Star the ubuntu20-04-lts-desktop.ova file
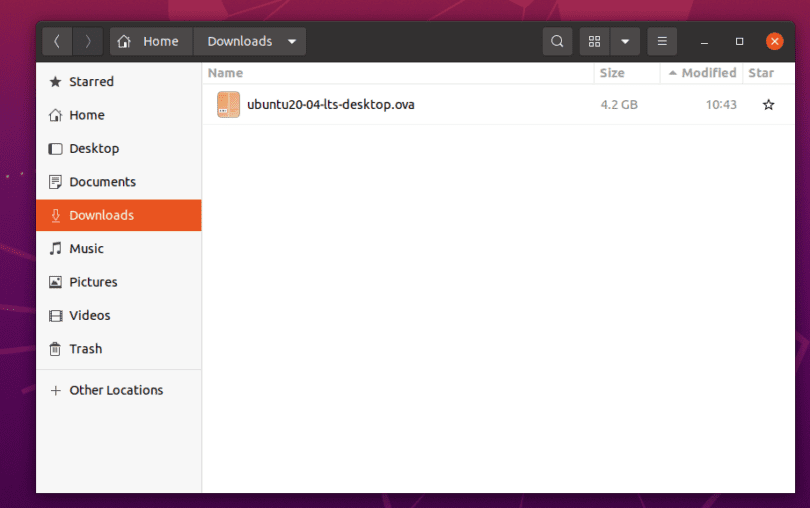 (768, 104)
